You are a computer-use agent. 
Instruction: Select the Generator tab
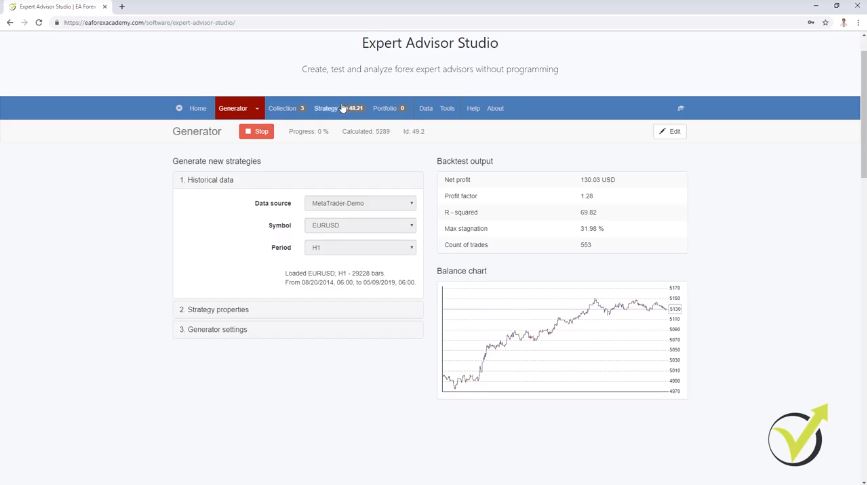click(x=233, y=108)
